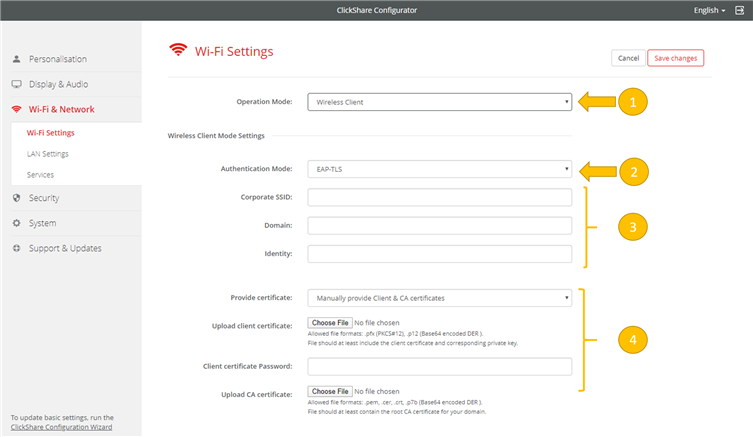
Task: Expand the Authentication Mode dropdown
Action: pyautogui.click(x=440, y=170)
